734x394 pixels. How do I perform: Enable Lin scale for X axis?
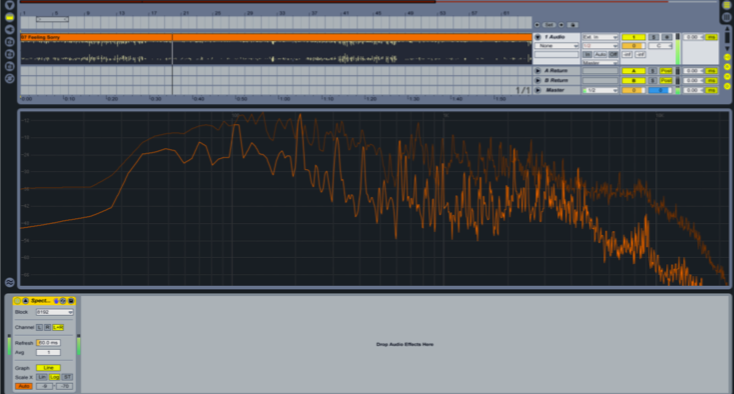point(42,377)
